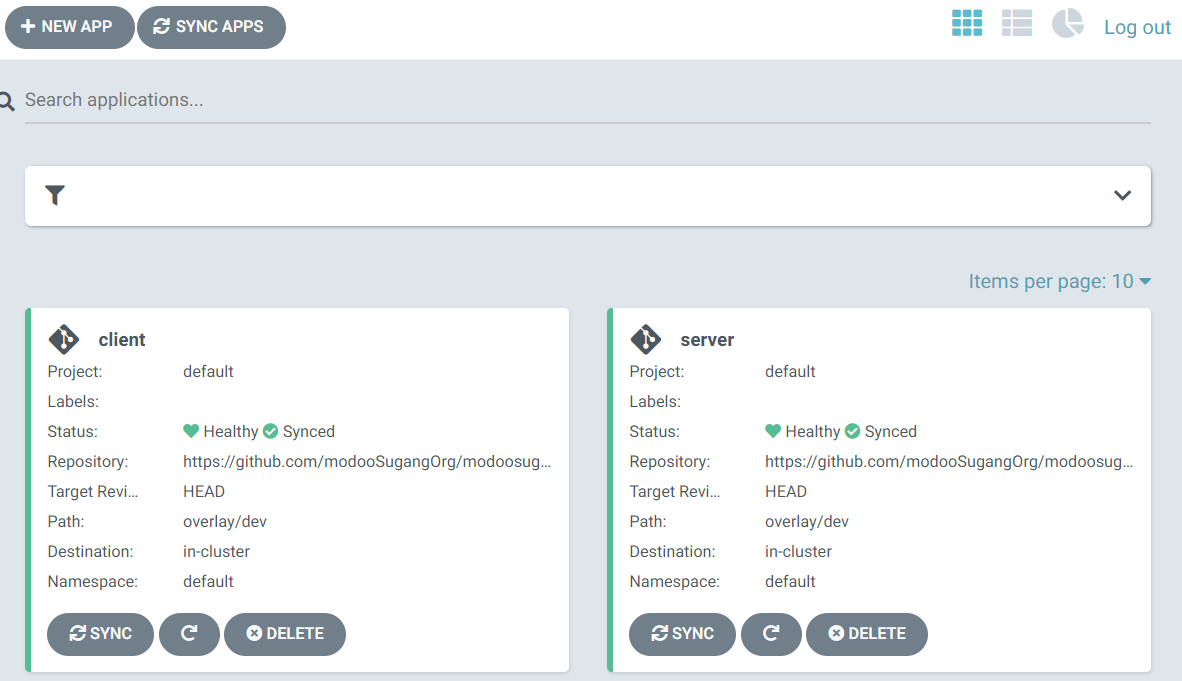Open the Items per page dropdown
The height and width of the screenshot is (681, 1182).
(1059, 281)
